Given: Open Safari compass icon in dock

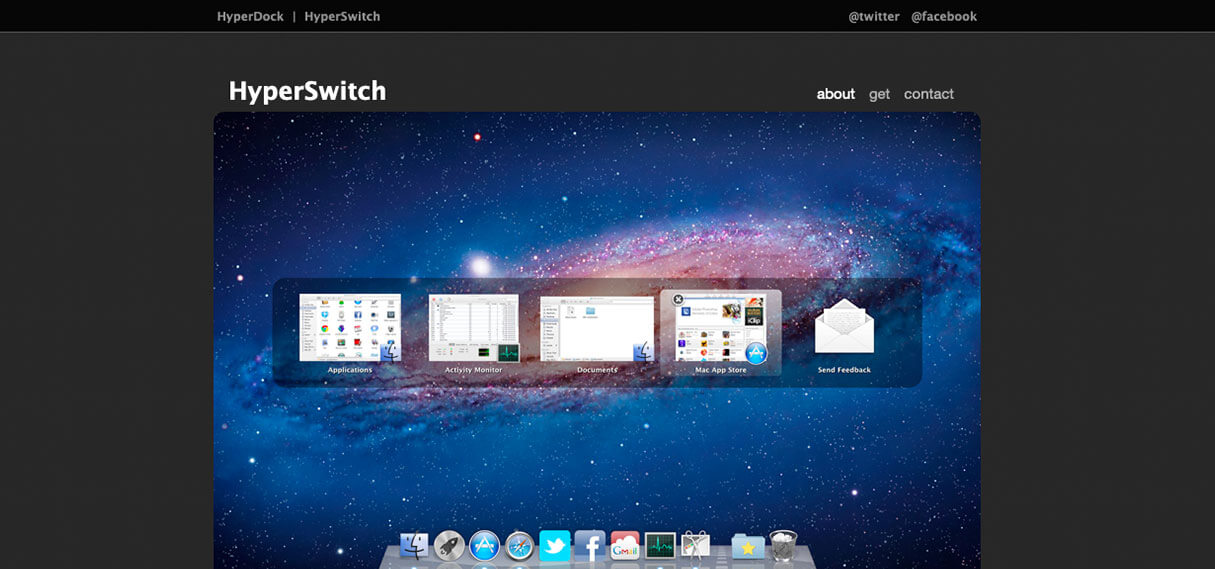Looking at the screenshot, I should click(x=519, y=545).
